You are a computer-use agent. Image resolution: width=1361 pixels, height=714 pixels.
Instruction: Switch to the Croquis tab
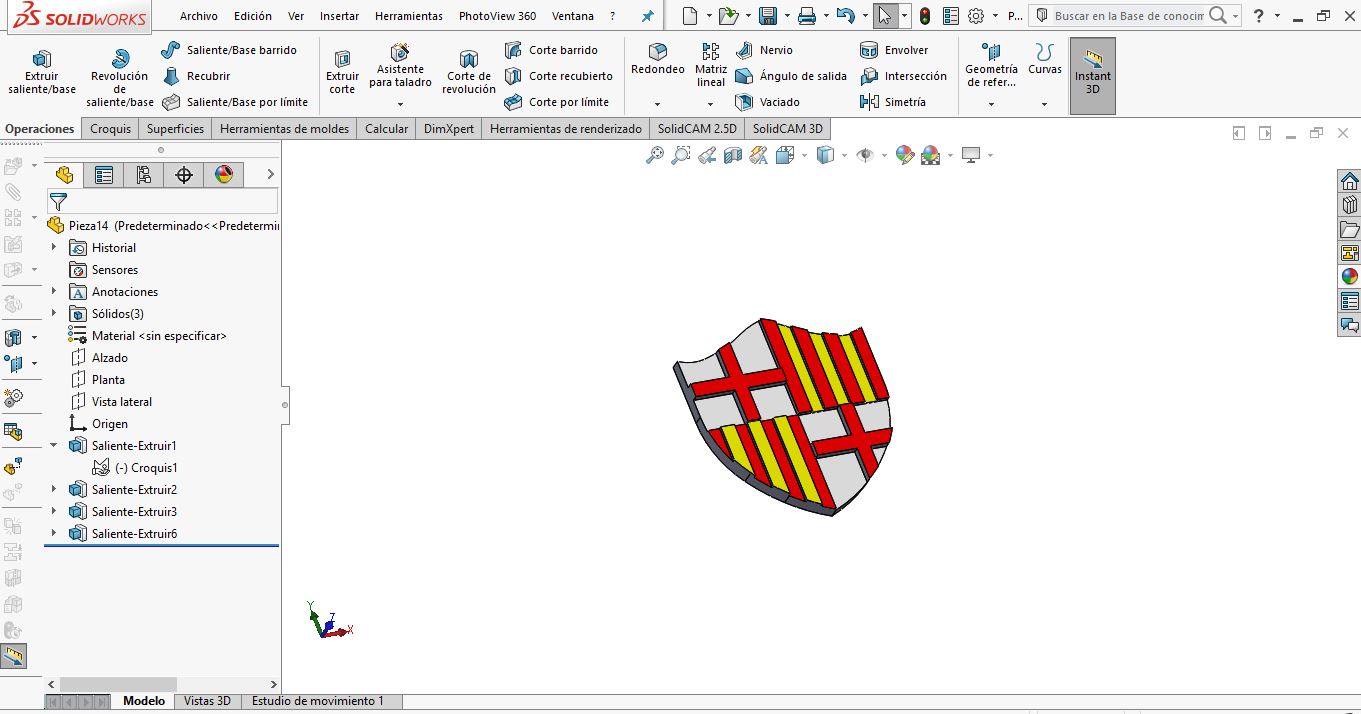coord(110,129)
